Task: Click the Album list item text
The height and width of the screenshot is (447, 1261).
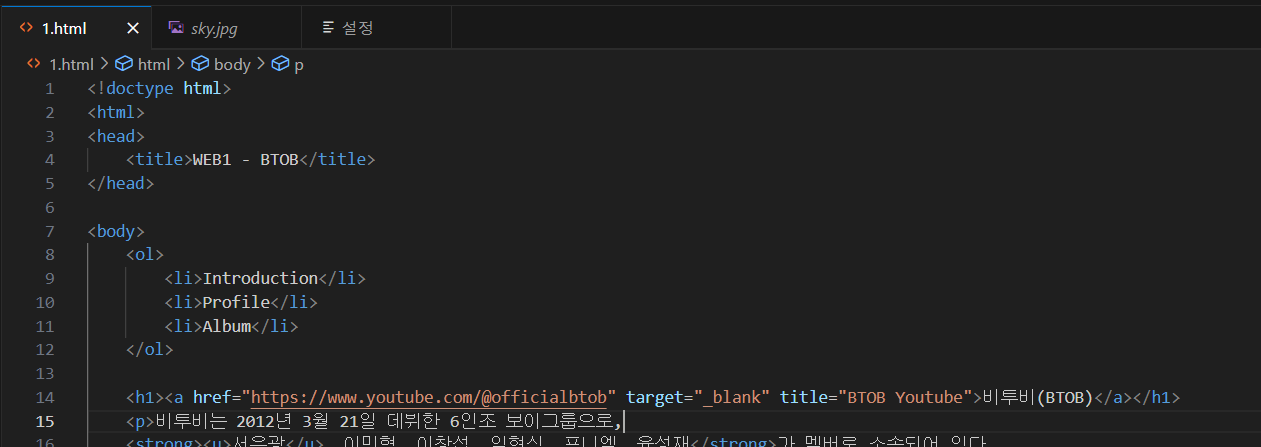Action: 227,326
